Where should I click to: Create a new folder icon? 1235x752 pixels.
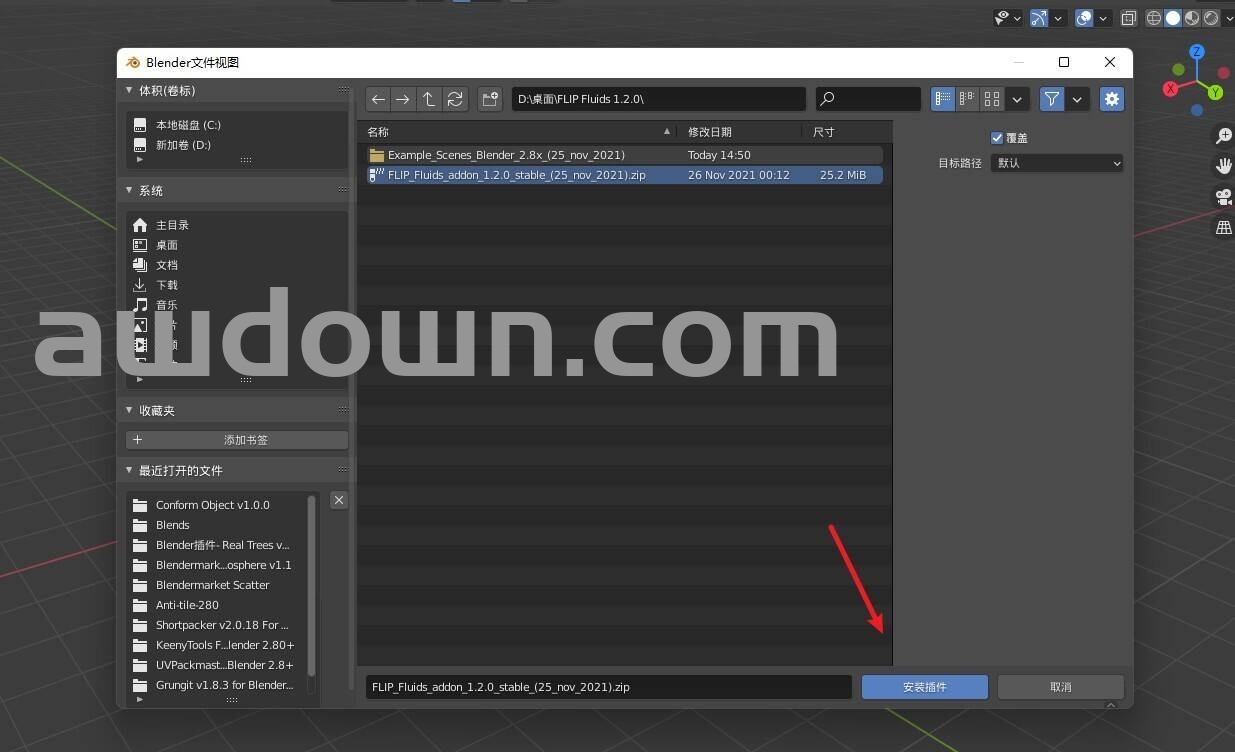coord(490,99)
